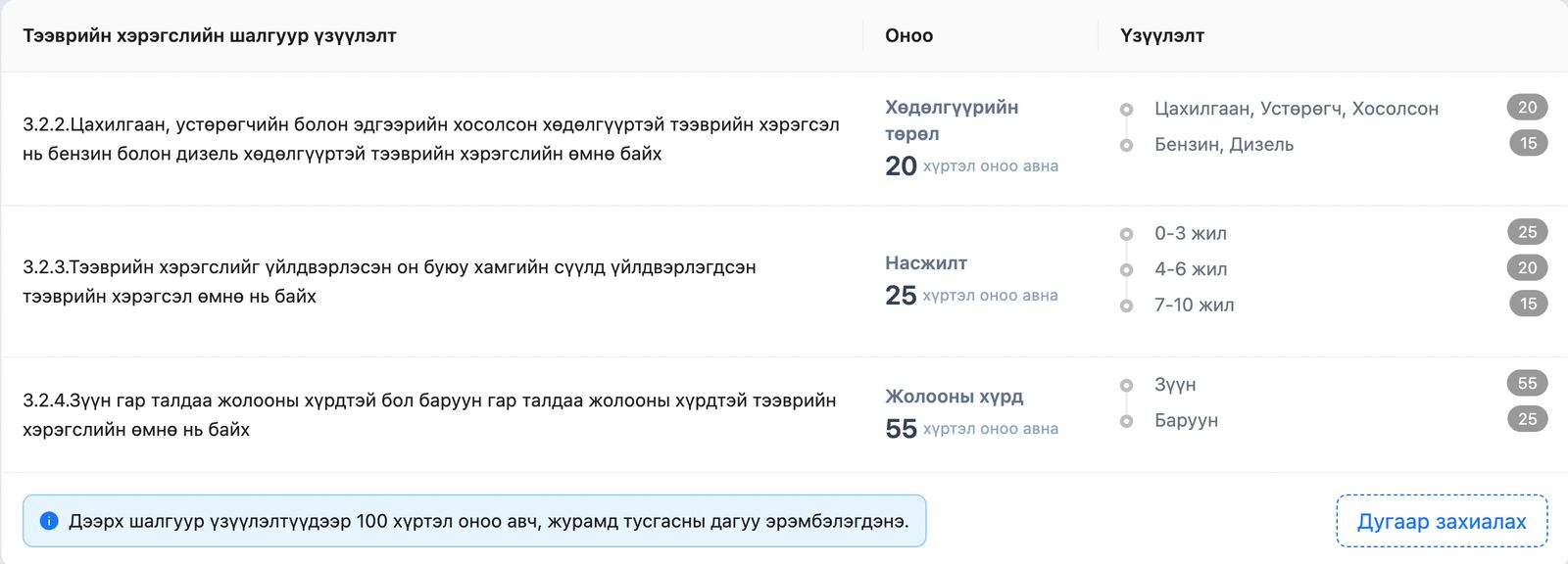Click the 20-point badge next to Цахилгаан, Устөрөгч, Хосолсон
This screenshot has width=1568, height=564.
1526,109
